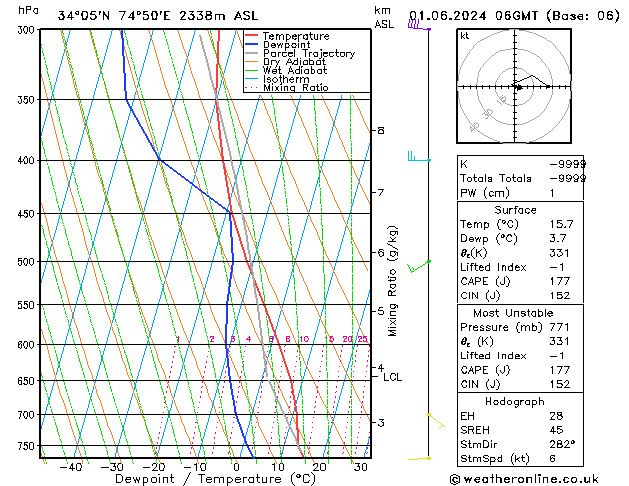The width and height of the screenshot is (629, 486).
Task: Click the 300 hPa pressure label
Action: point(28,30)
